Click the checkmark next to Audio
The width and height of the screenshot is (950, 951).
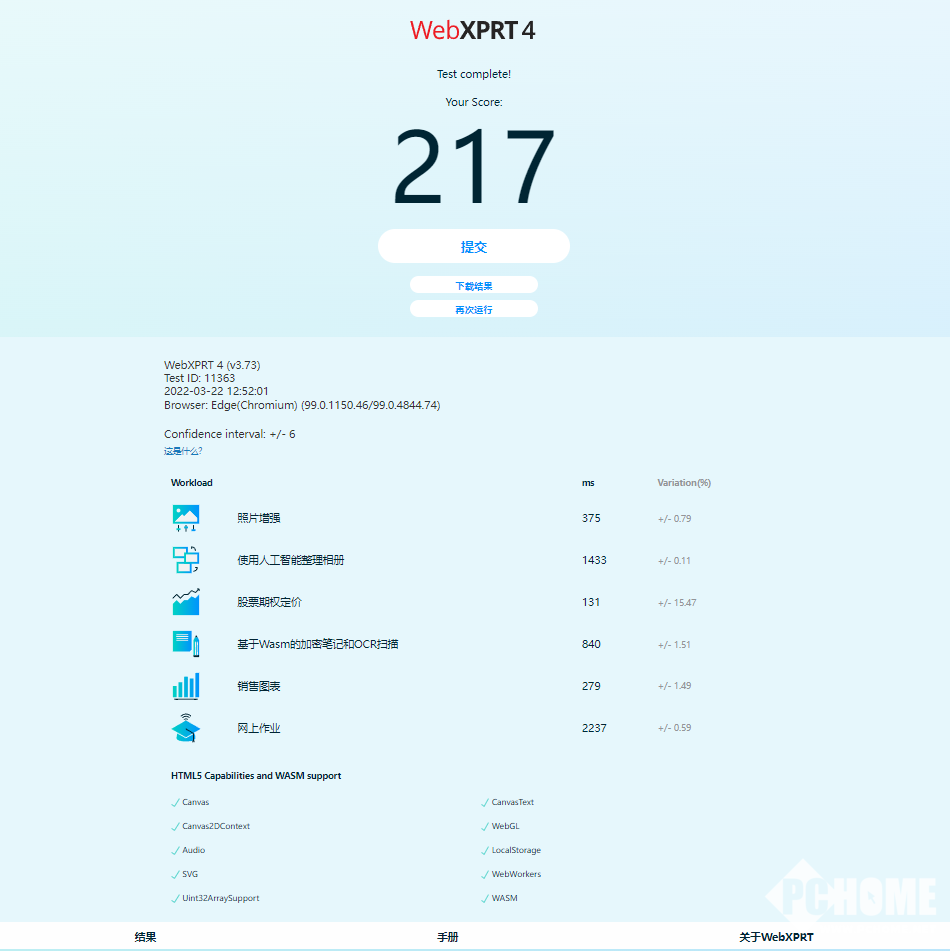click(x=175, y=851)
